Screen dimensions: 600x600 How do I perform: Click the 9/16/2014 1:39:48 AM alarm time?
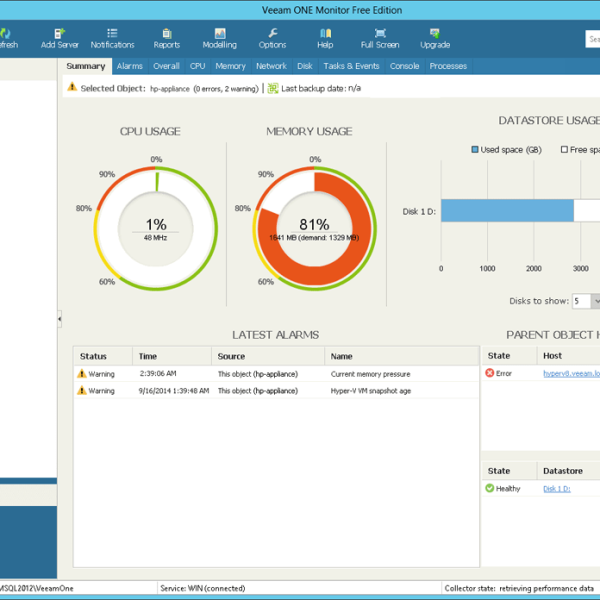(174, 391)
